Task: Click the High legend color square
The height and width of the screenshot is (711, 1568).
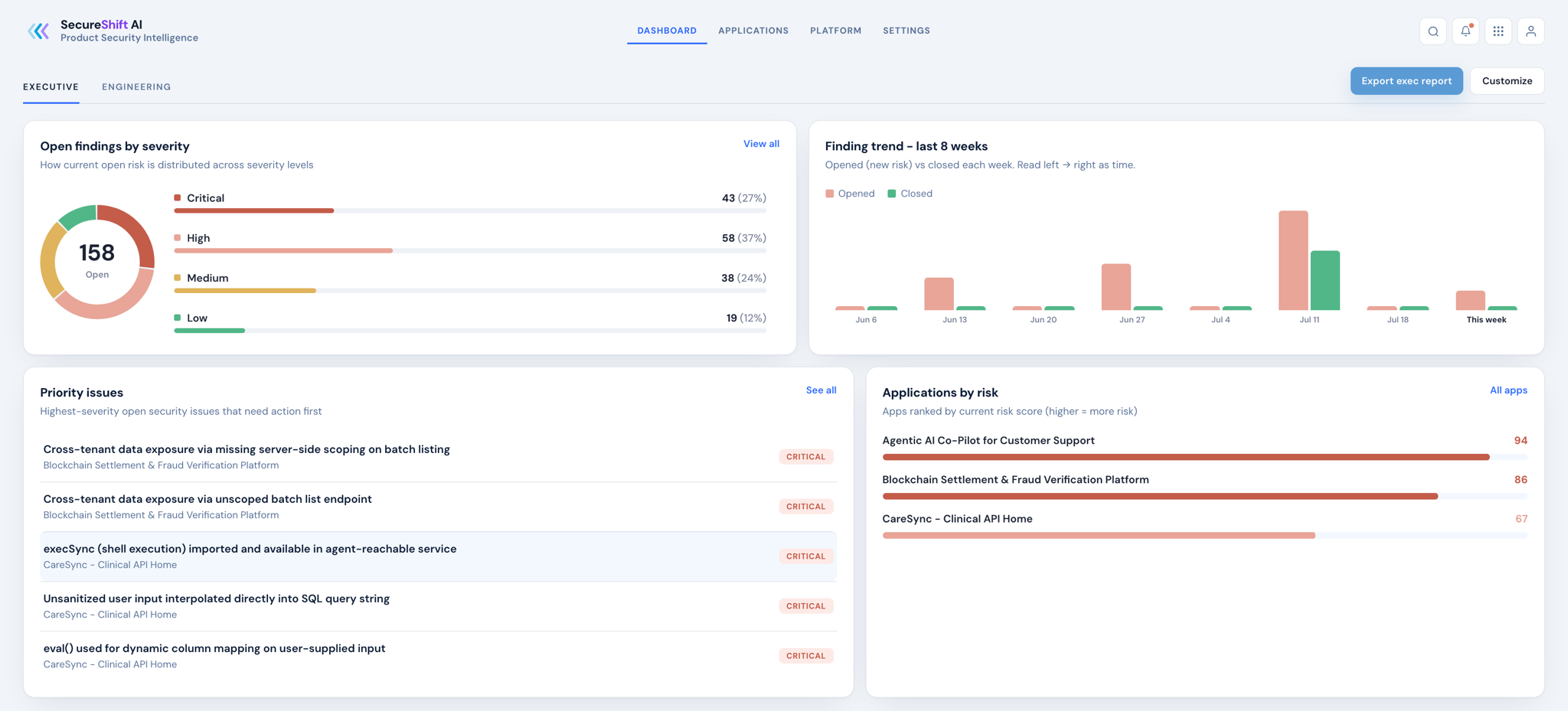Action: (x=178, y=237)
